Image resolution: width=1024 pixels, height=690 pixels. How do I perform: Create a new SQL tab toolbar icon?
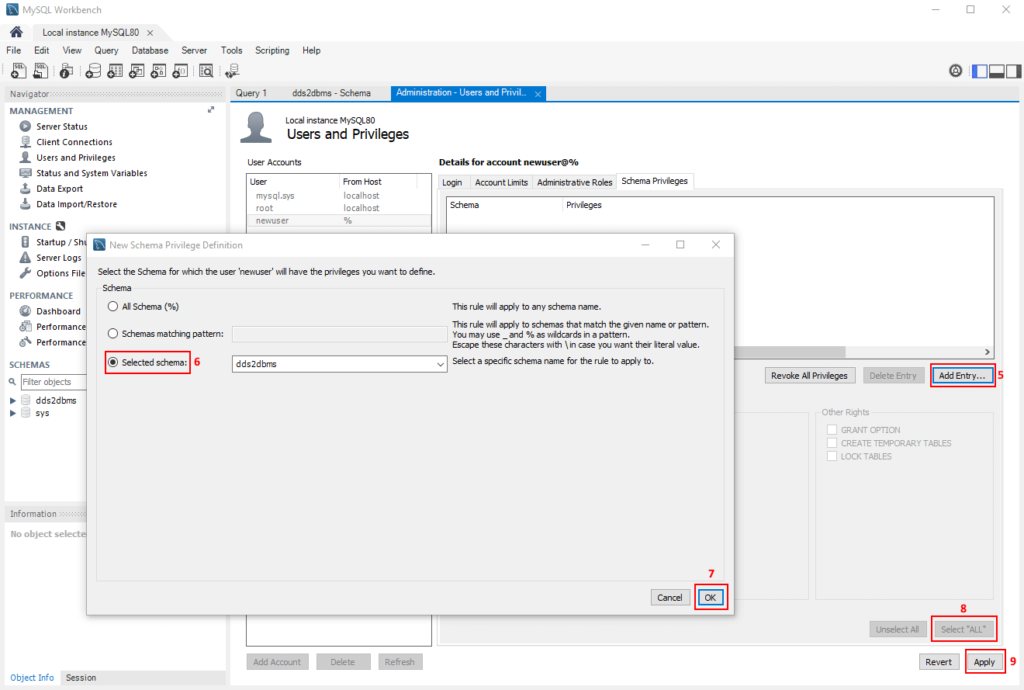18,71
